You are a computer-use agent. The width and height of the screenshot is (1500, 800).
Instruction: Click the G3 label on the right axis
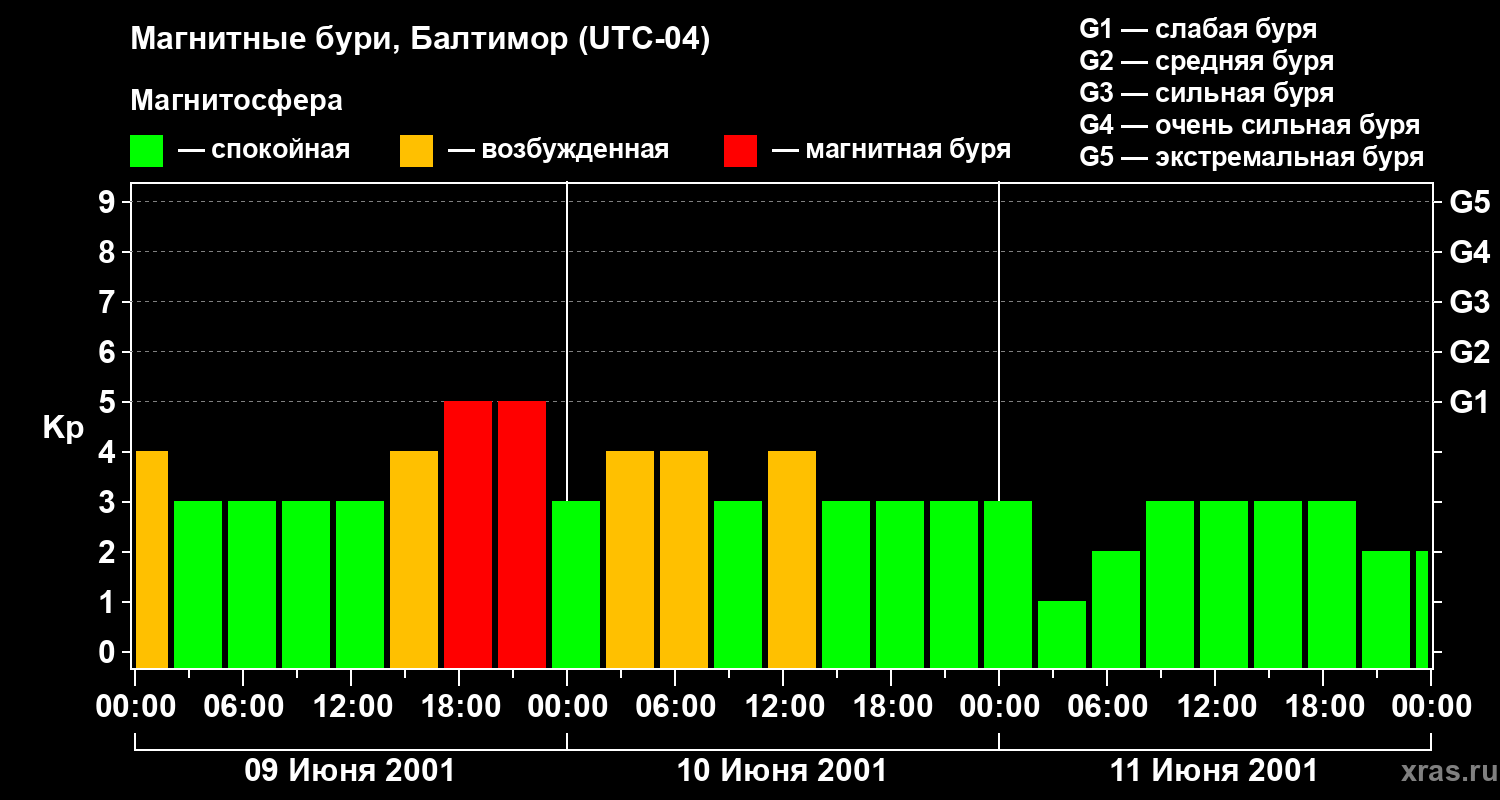coord(1469,302)
